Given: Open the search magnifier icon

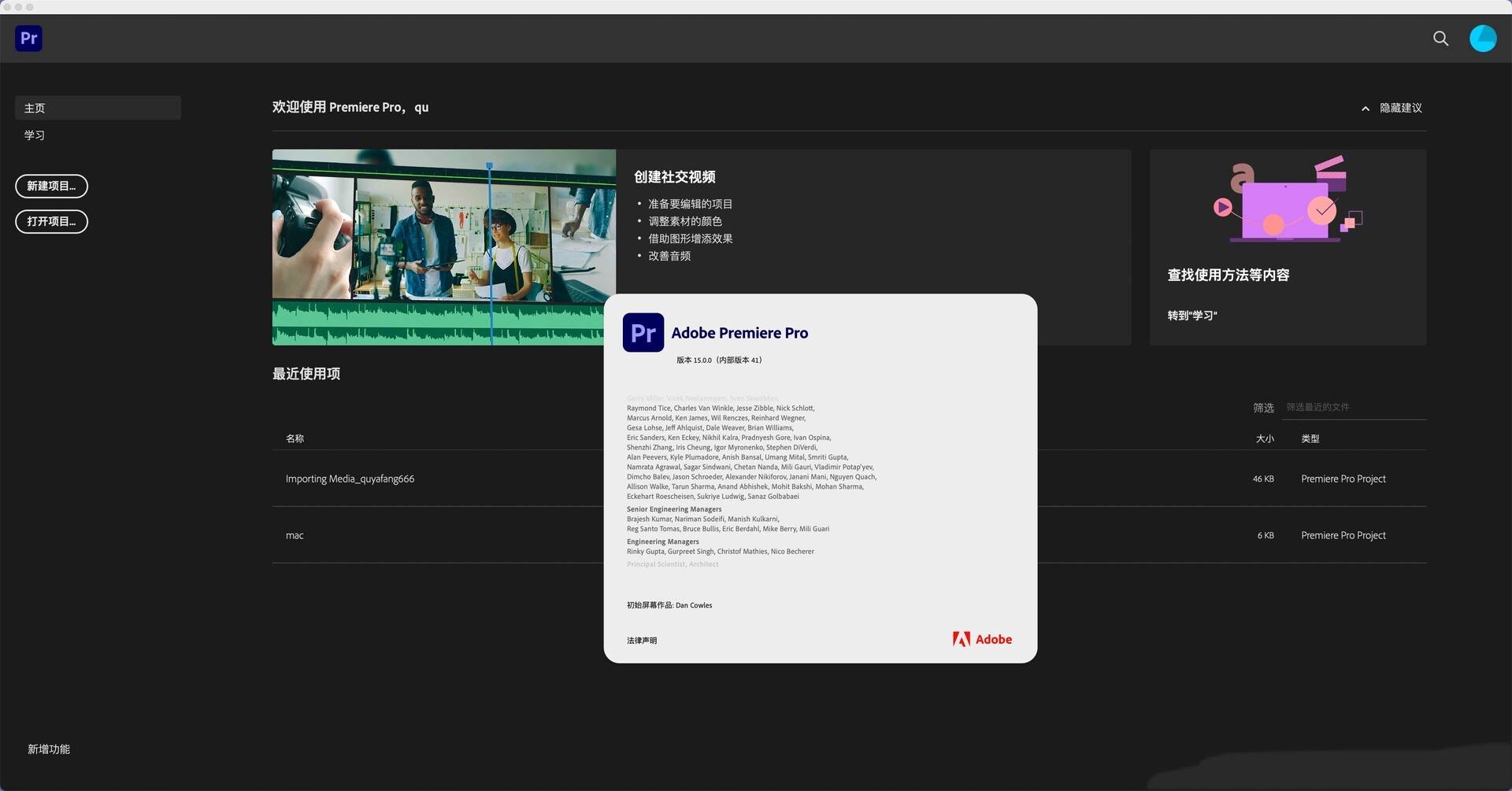Looking at the screenshot, I should tap(1440, 38).
